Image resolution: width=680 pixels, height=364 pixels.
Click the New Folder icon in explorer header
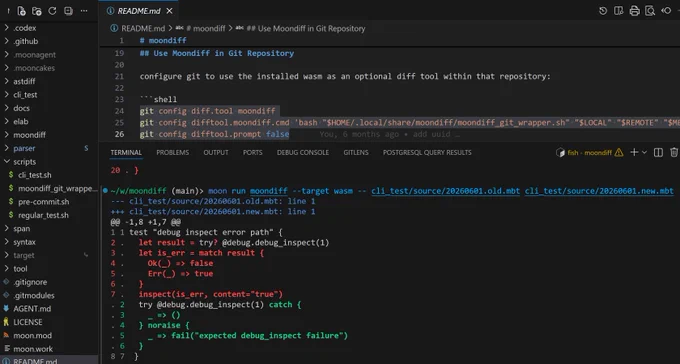pos(37,11)
